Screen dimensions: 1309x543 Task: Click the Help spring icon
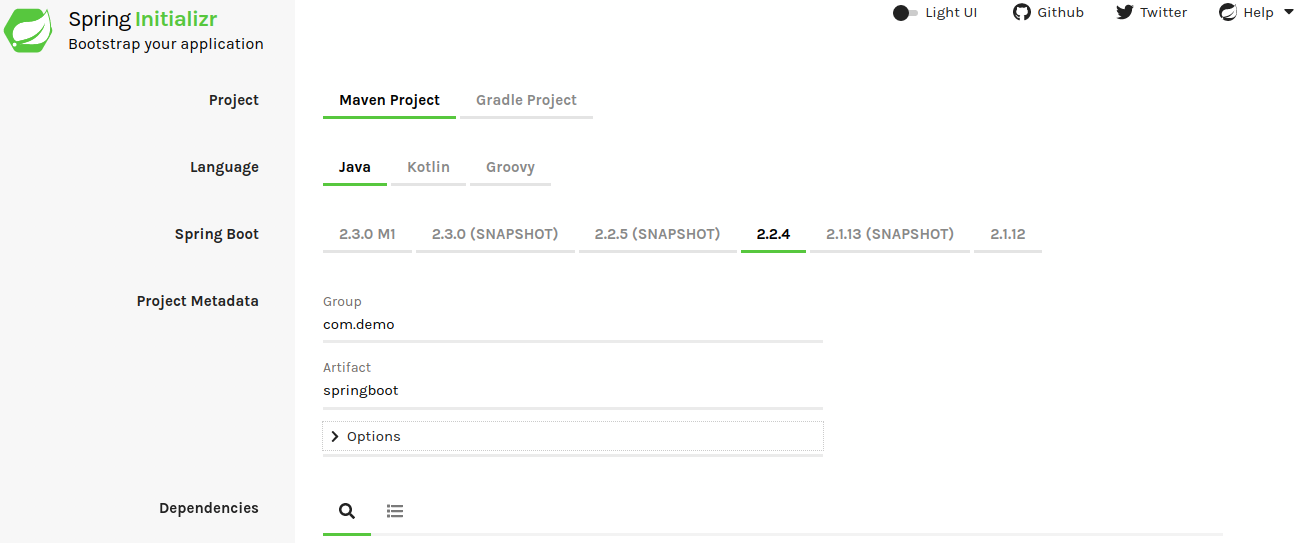(1228, 12)
